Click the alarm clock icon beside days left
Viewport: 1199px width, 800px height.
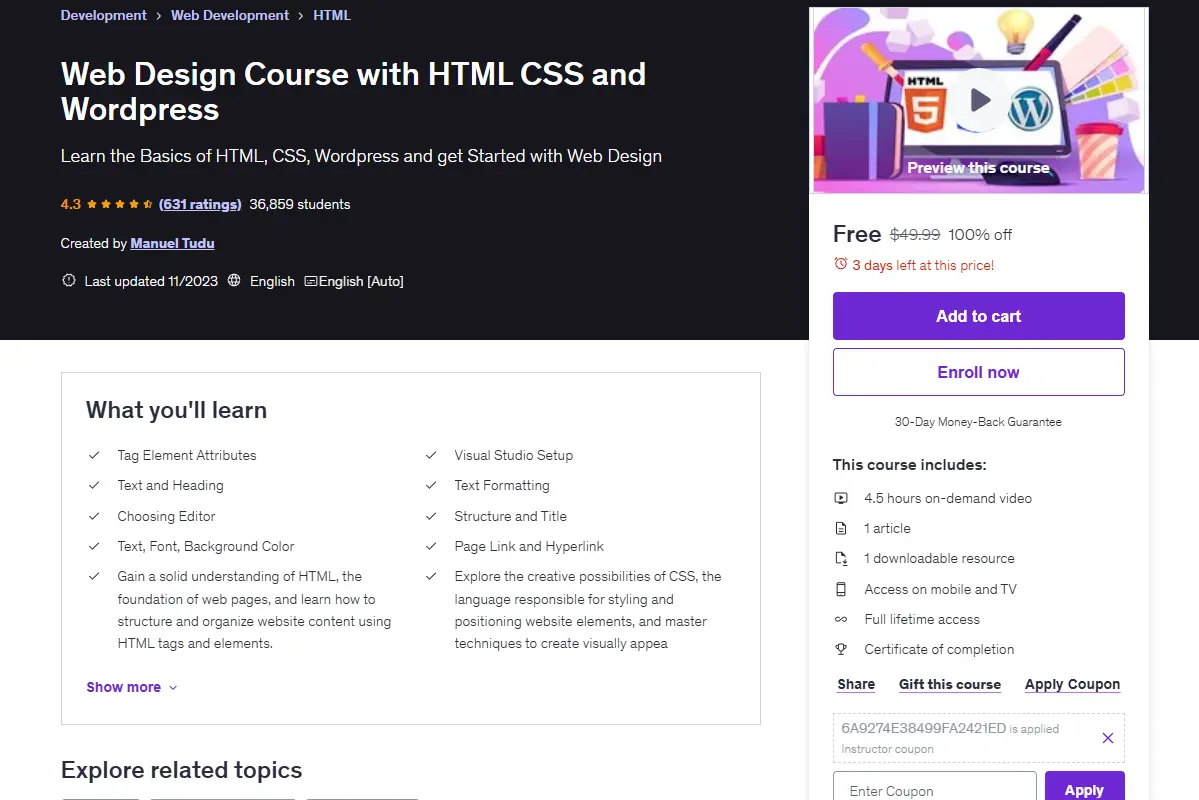pyautogui.click(x=840, y=264)
